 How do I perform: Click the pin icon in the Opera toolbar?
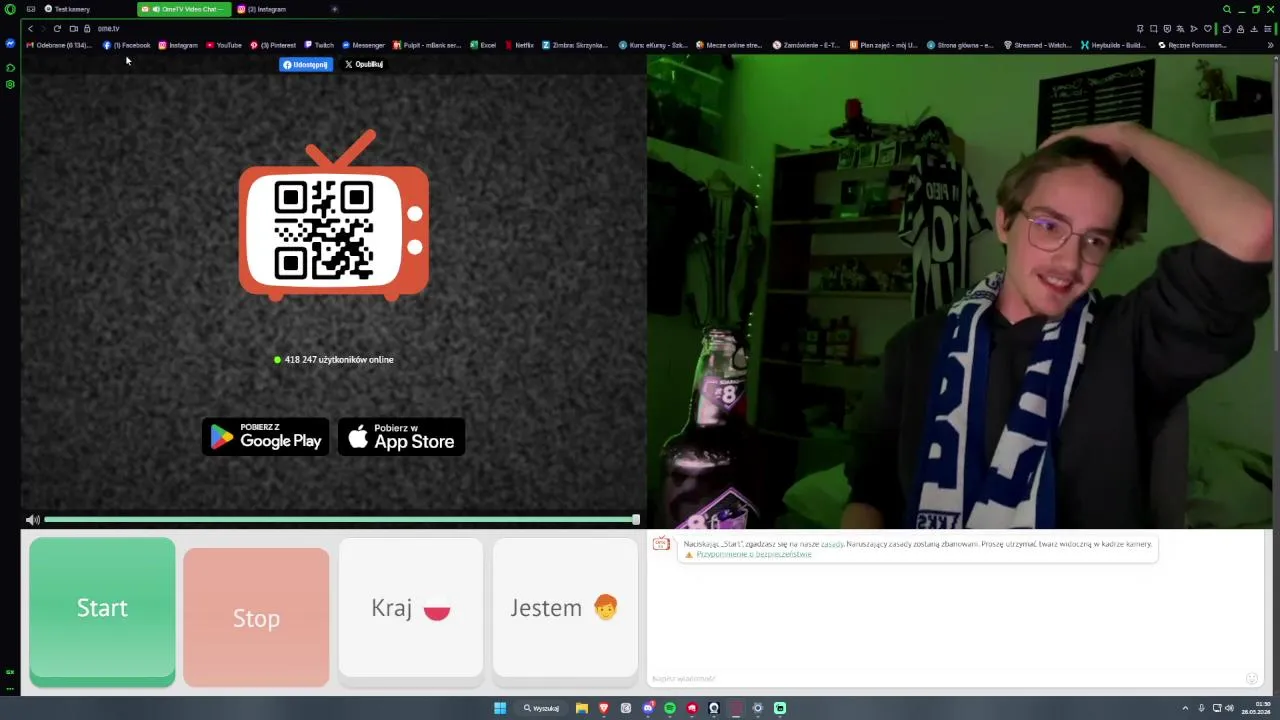(x=1140, y=28)
